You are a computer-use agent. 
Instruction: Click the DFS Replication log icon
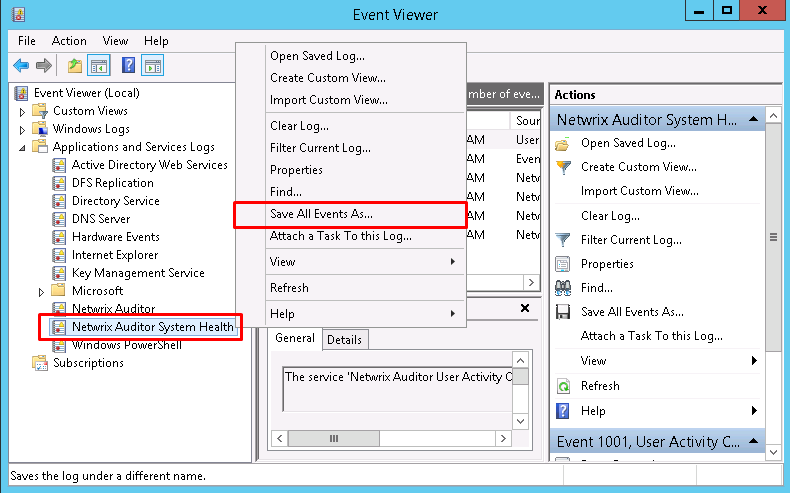click(59, 183)
